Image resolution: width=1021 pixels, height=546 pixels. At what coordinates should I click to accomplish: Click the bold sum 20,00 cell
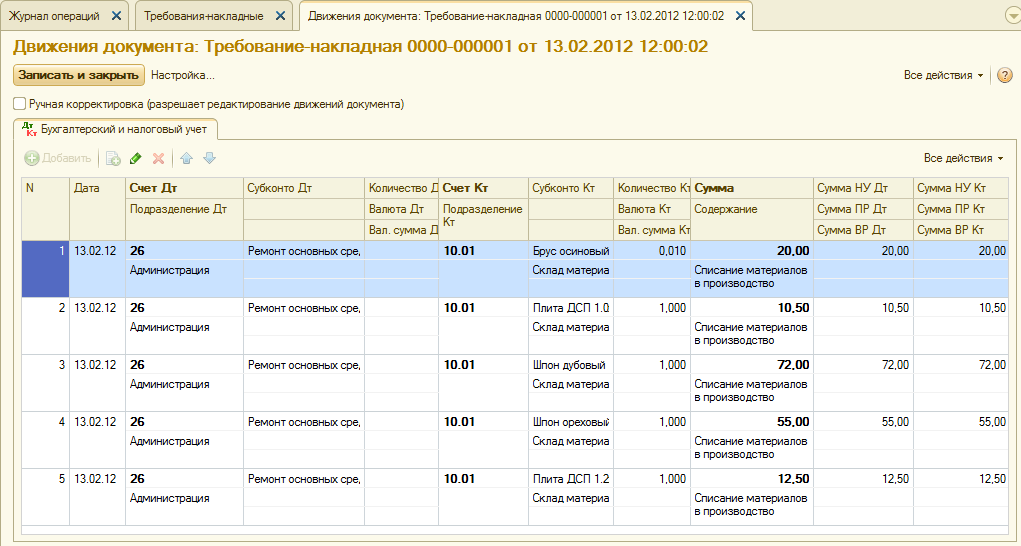[751, 251]
